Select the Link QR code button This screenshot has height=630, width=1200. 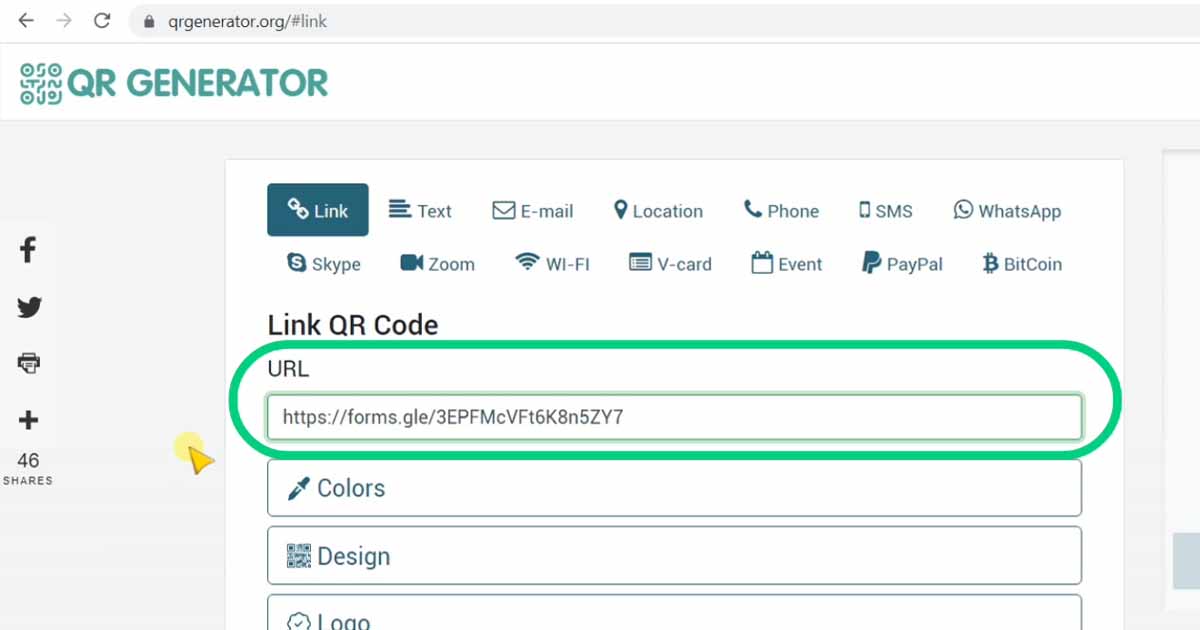pos(317,210)
